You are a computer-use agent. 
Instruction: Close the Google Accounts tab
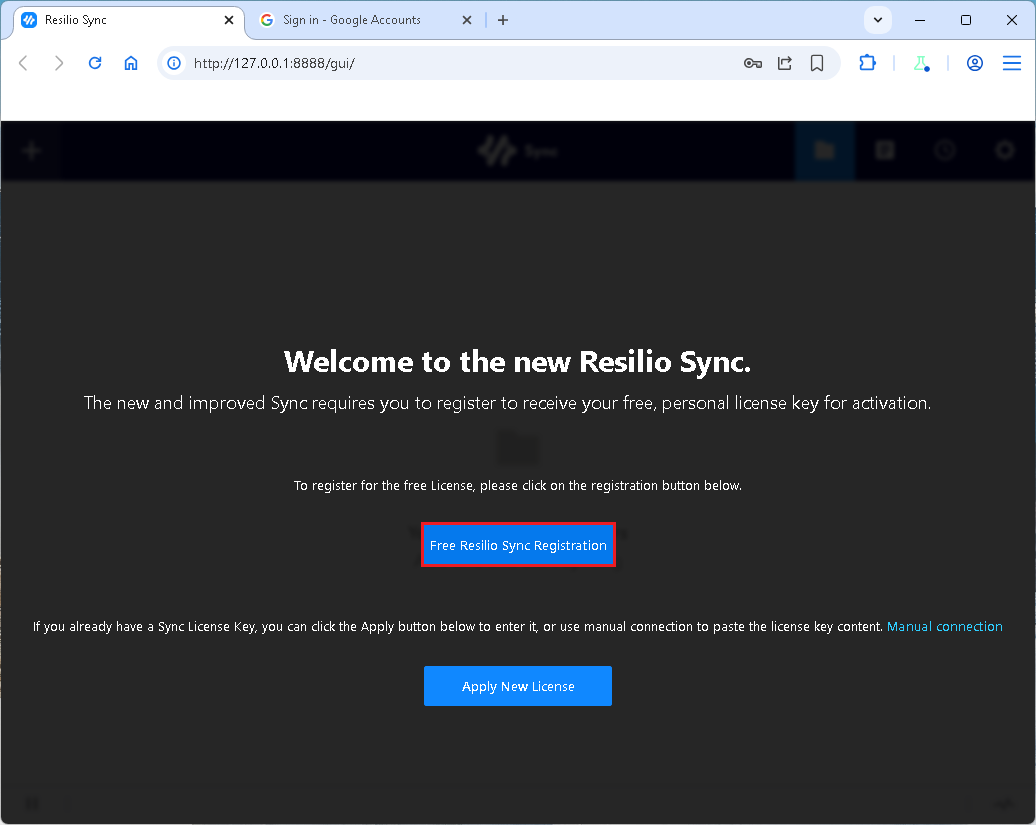click(x=466, y=20)
